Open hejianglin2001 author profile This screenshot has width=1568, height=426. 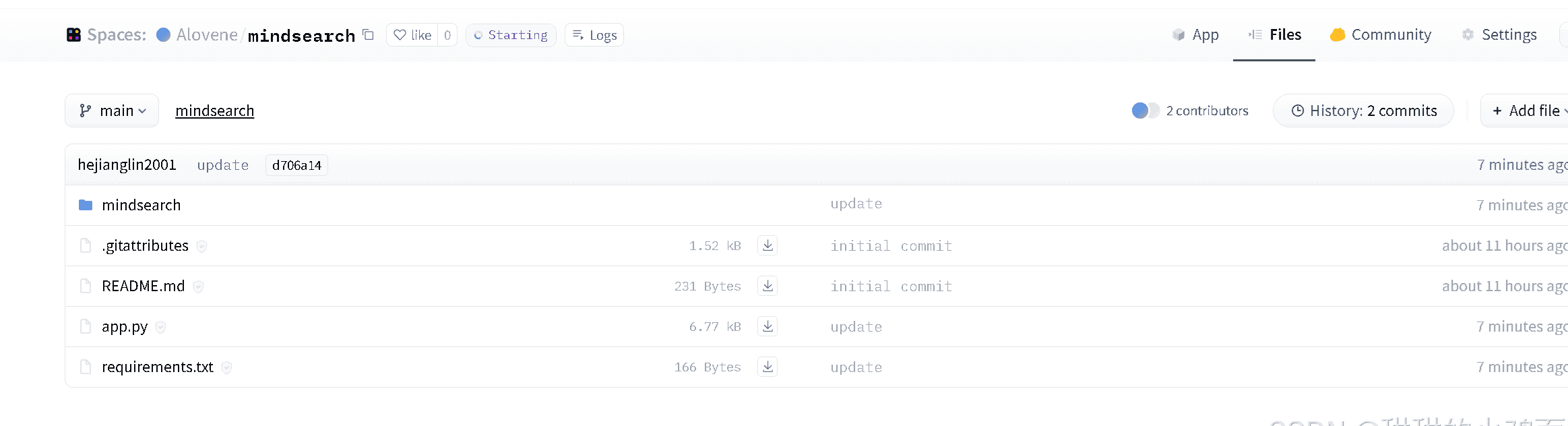point(127,165)
